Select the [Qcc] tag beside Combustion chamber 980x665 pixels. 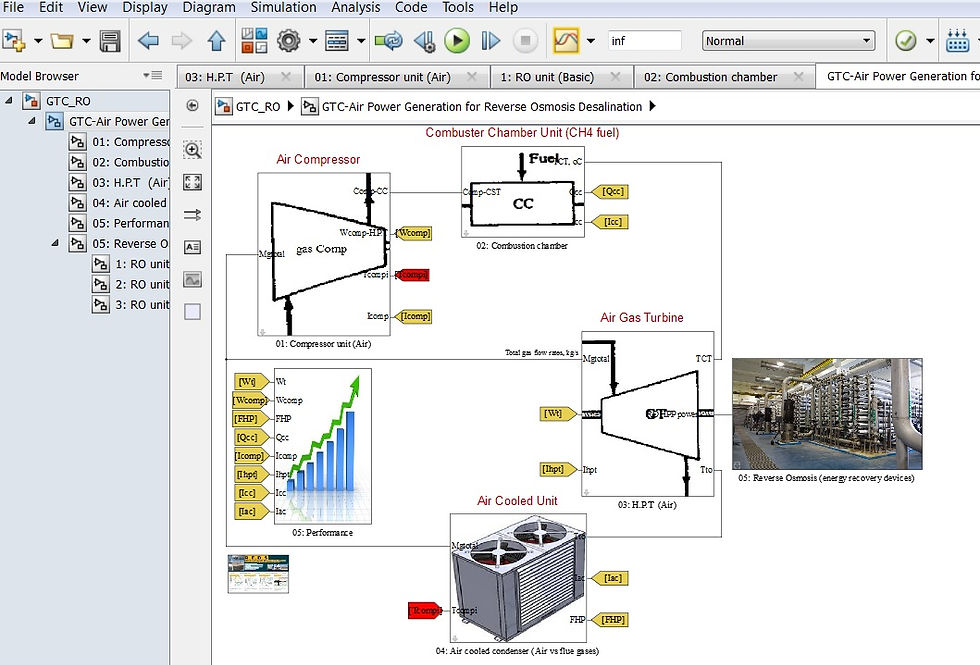(610, 192)
